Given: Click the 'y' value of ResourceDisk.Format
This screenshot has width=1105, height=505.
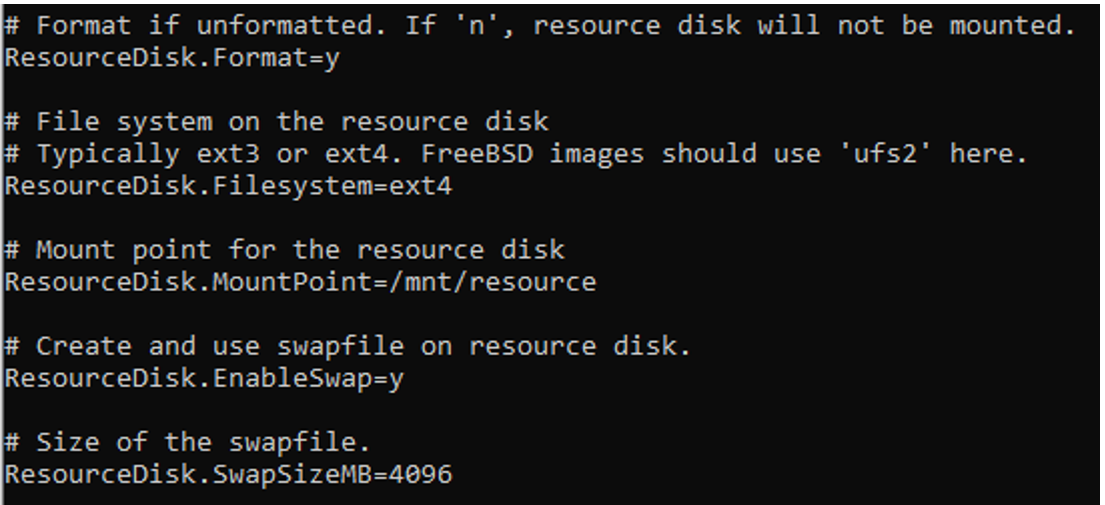Looking at the screenshot, I should point(332,58).
